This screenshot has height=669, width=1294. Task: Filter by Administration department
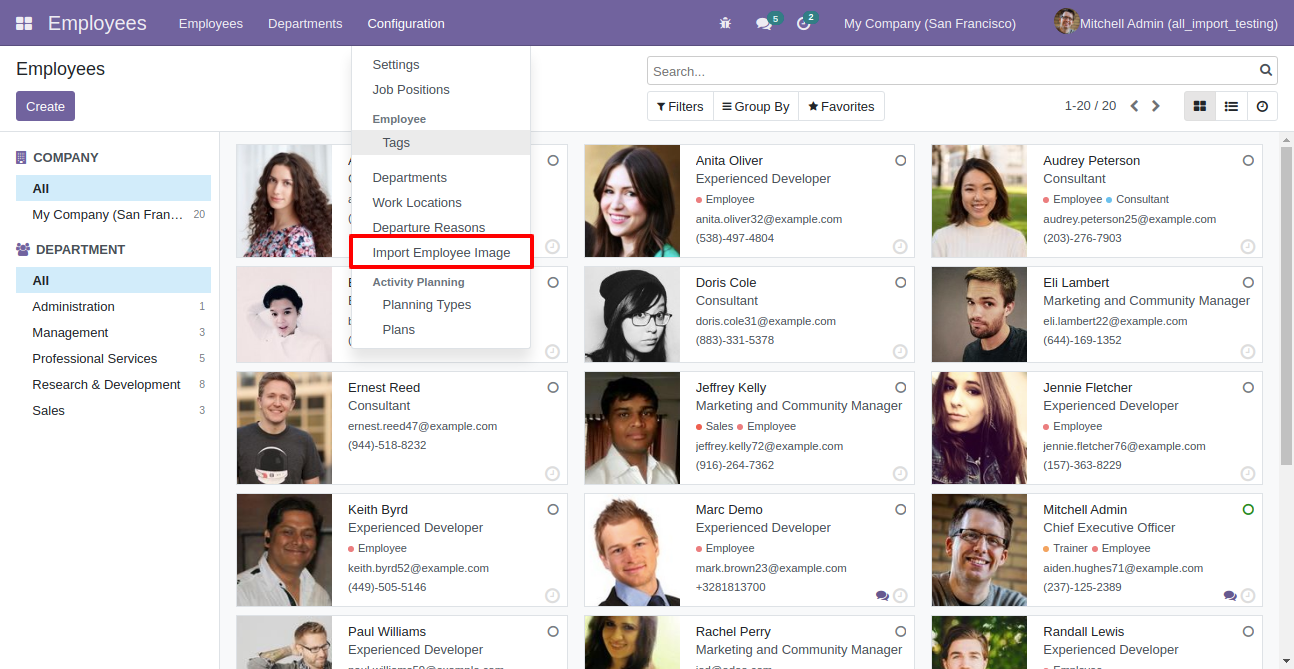click(113, 306)
